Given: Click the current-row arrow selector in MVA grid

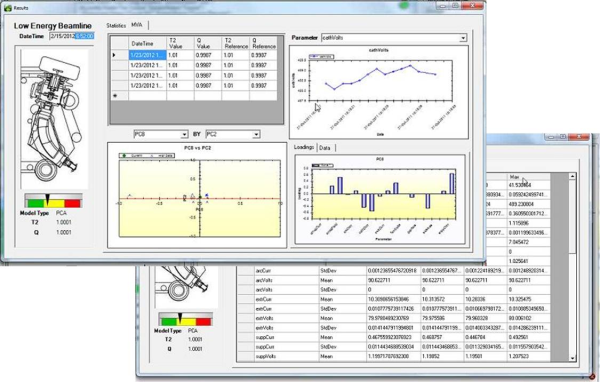Looking at the screenshot, I should pos(119,55).
